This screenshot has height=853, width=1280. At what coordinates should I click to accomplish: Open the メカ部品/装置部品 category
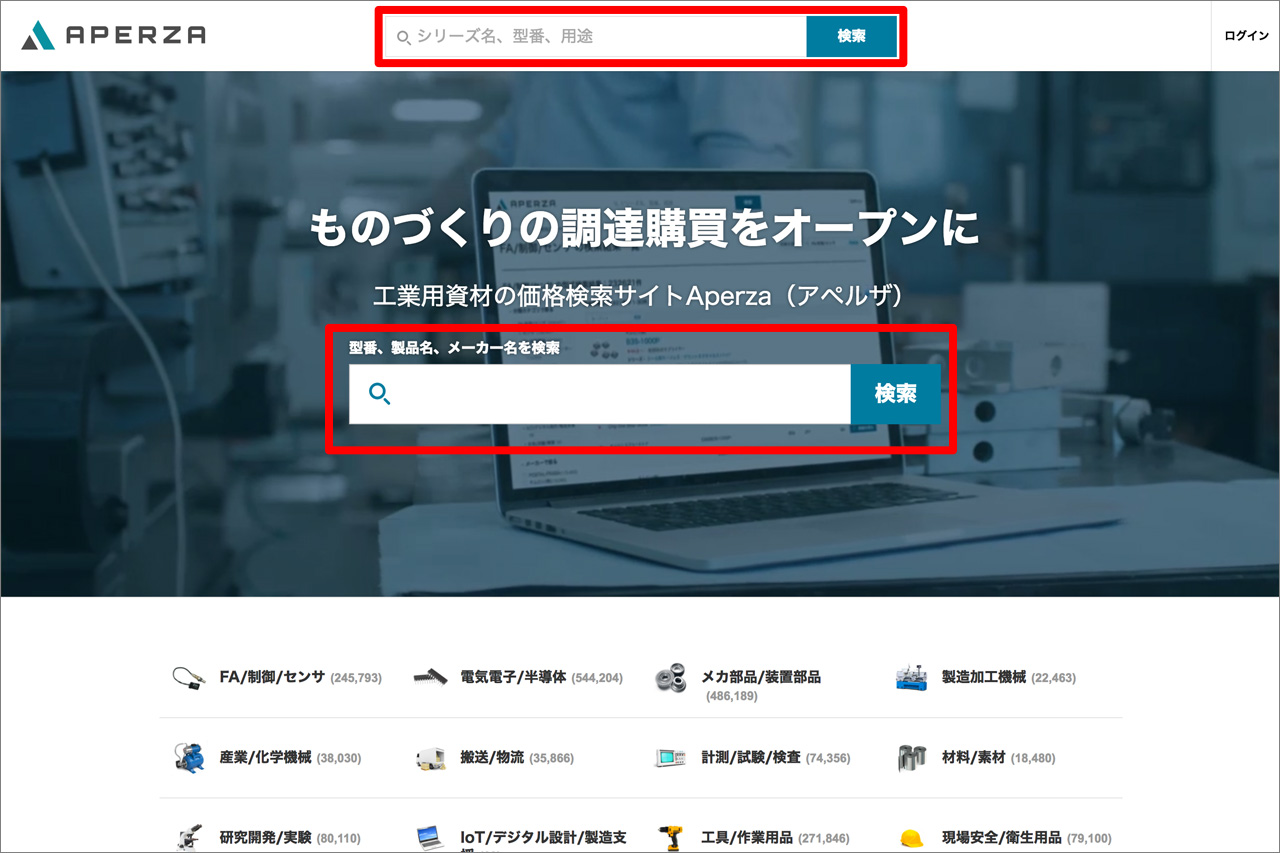761,677
